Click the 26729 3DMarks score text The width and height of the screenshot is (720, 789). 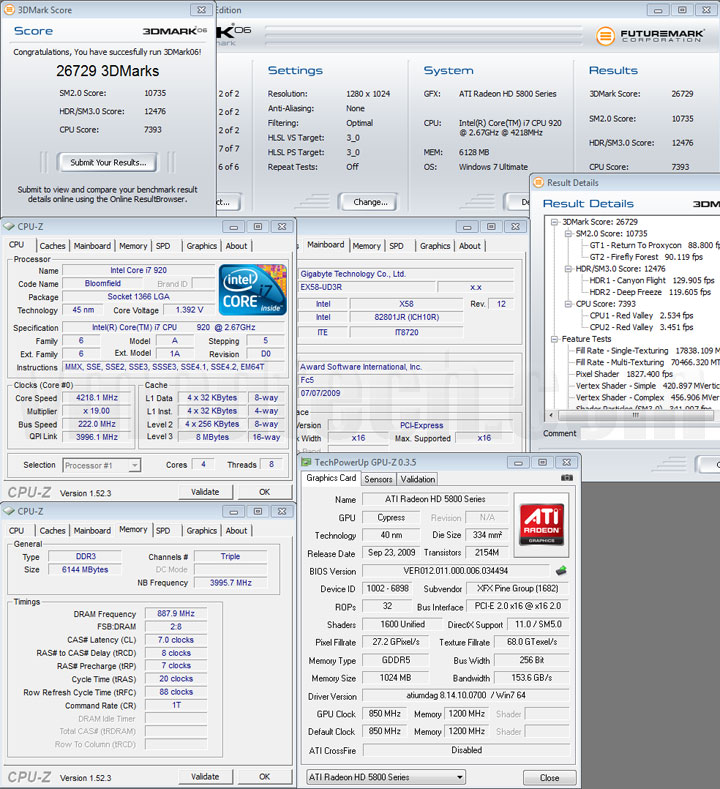click(x=108, y=71)
